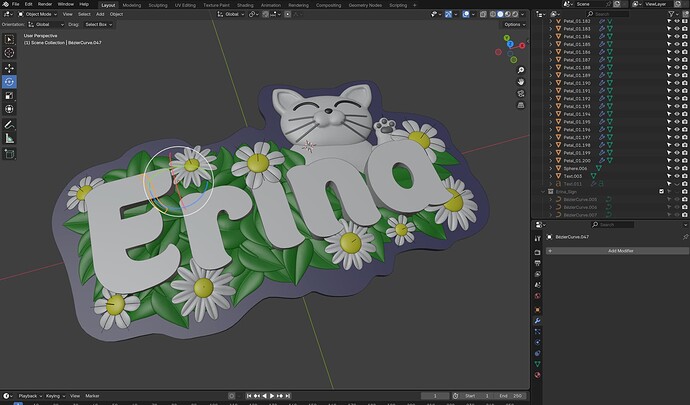Image resolution: width=690 pixels, height=405 pixels.
Task: Select the Cursor tool in the left toolbar
Action: [9, 52]
